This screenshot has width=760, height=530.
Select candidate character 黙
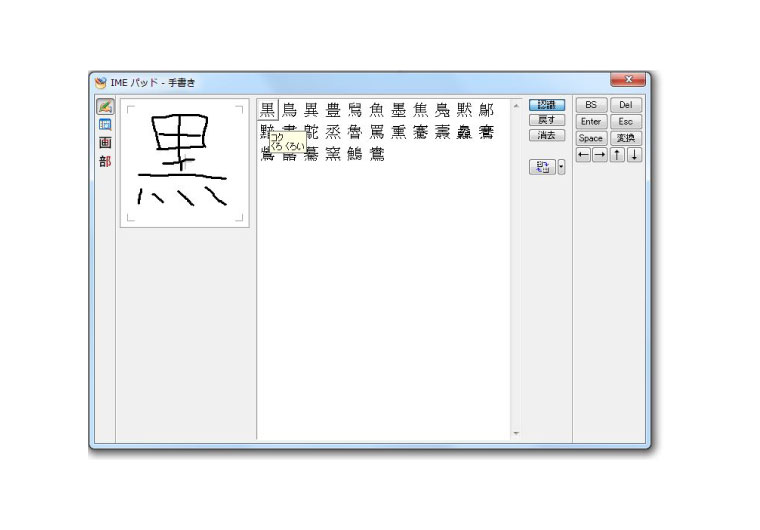click(x=464, y=110)
